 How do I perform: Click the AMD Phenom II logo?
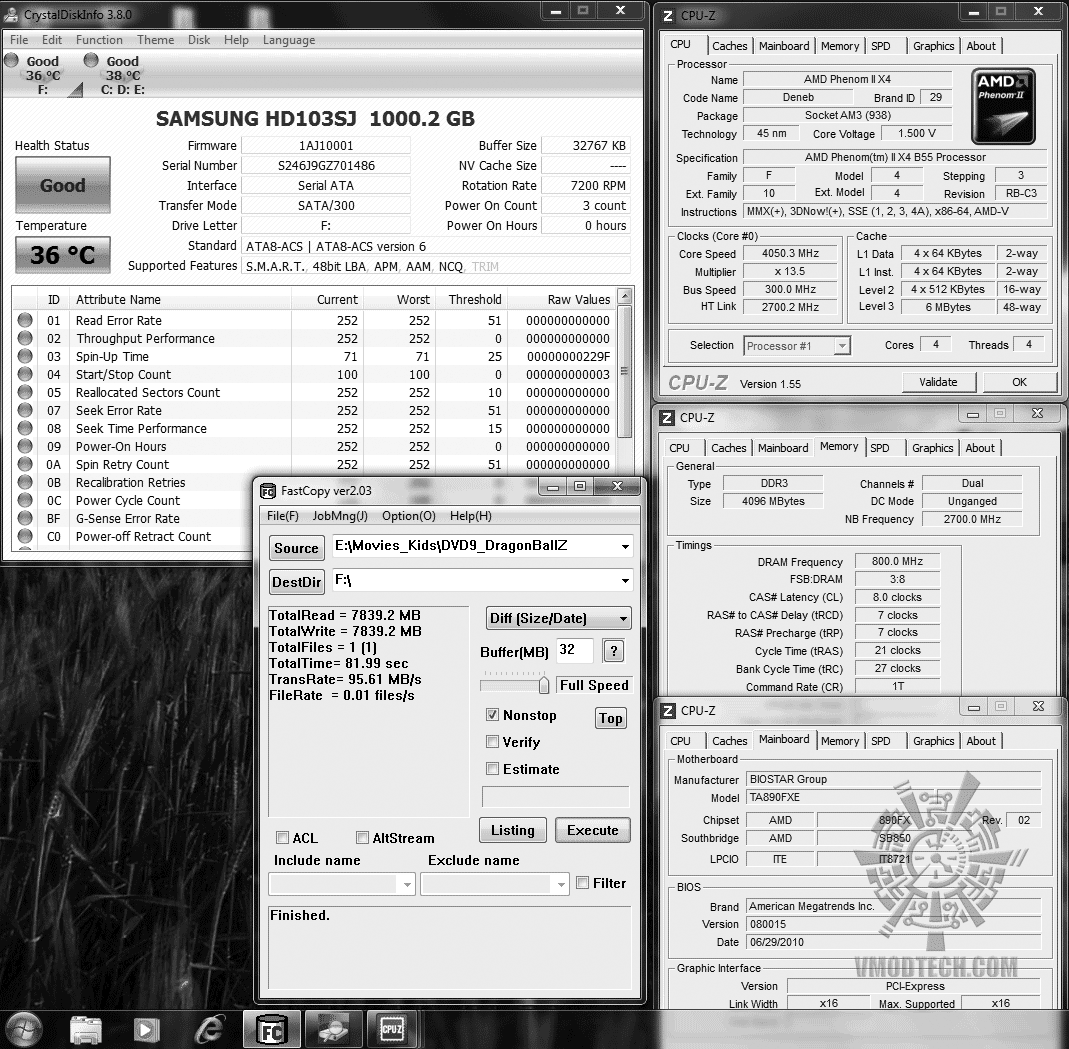[1003, 106]
